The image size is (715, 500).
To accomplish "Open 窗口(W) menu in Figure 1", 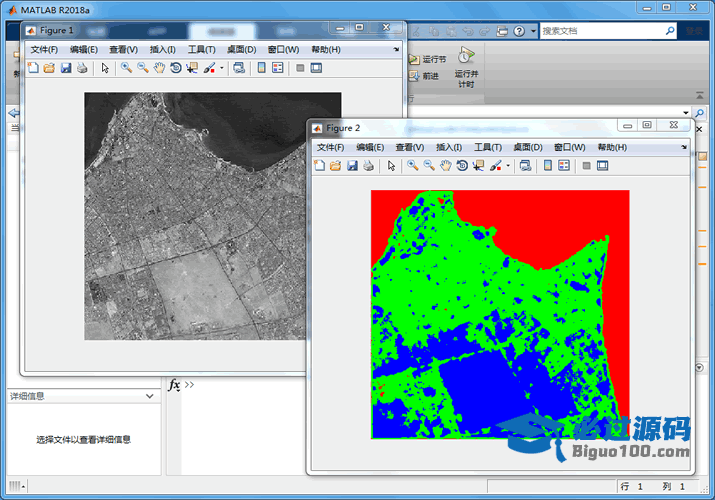I will pos(284,50).
